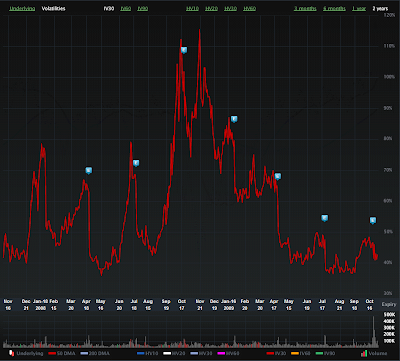Click the HV60 magenta legend swatch
This screenshot has height=361, width=400.
(x=220, y=353)
